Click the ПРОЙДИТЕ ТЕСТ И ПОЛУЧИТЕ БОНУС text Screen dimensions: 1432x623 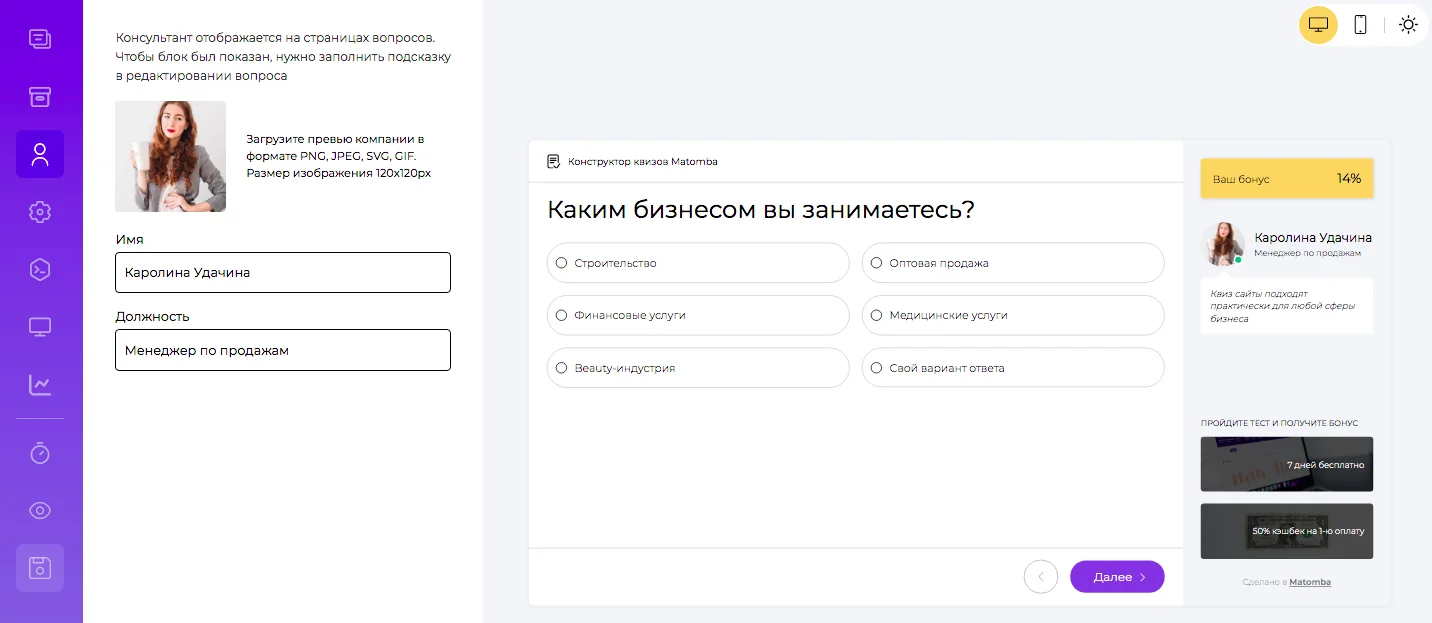(x=1279, y=423)
